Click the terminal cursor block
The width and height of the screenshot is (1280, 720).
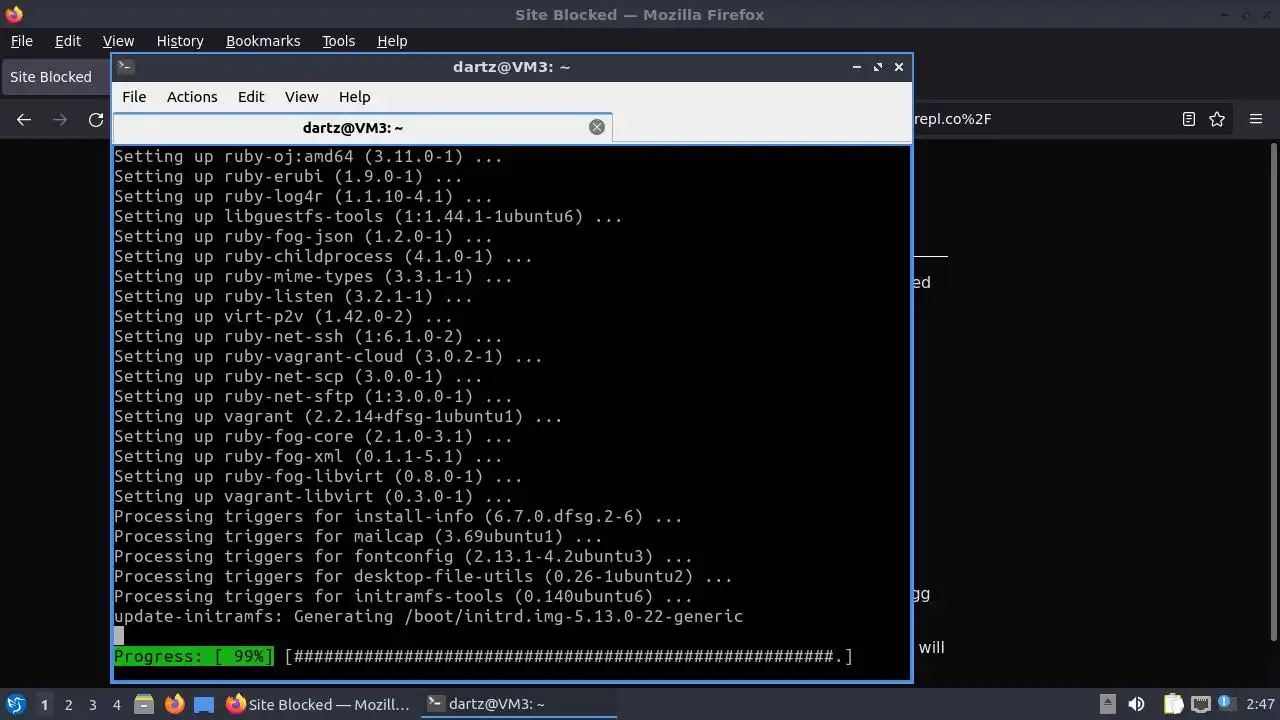119,636
